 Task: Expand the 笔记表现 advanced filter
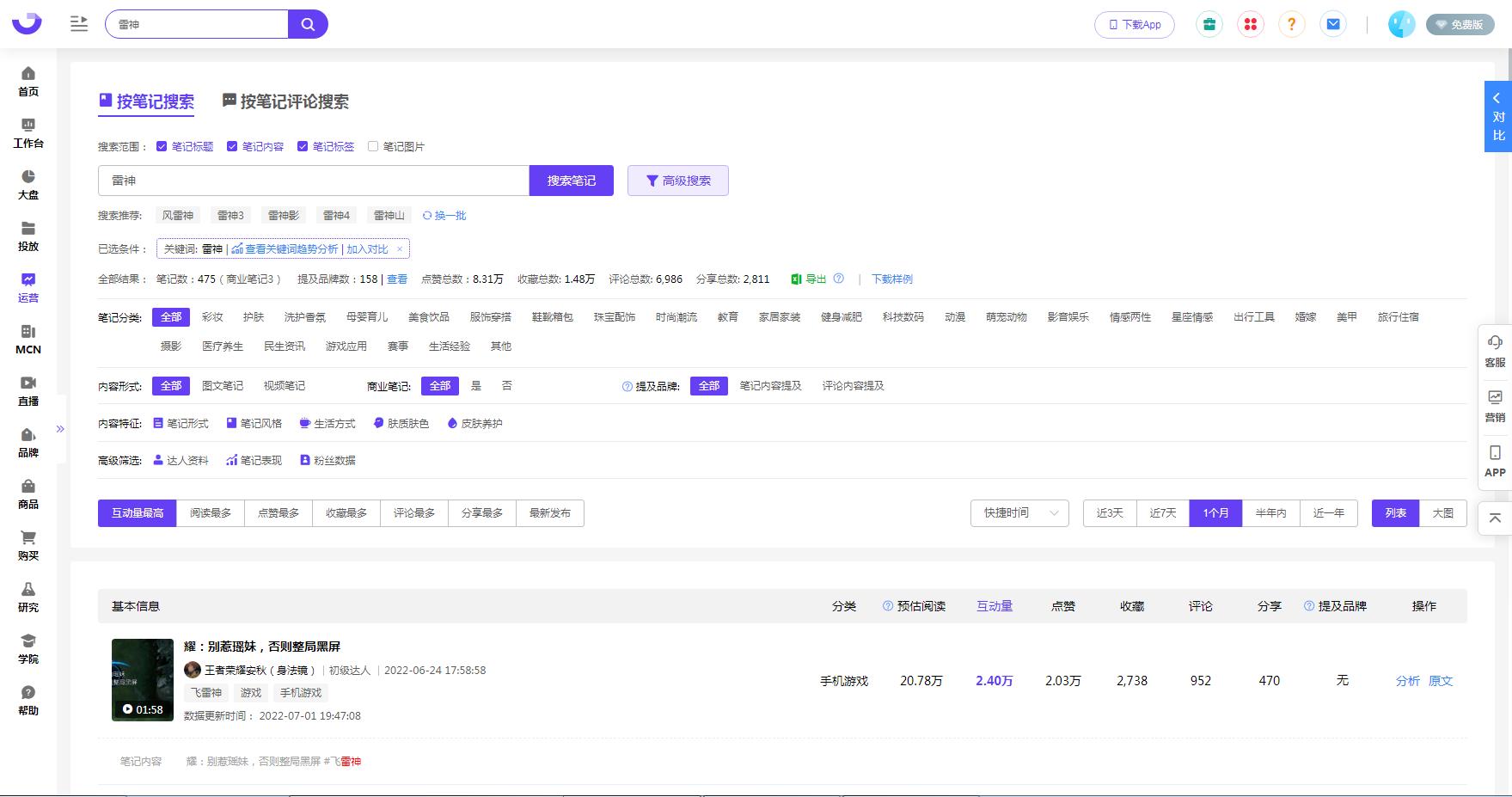tap(254, 460)
